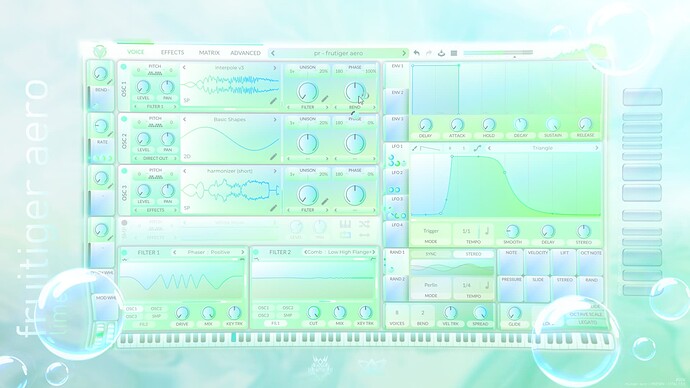The width and height of the screenshot is (690, 388).
Task: Toggle FIL1 input on Filter 2
Action: coord(275,323)
